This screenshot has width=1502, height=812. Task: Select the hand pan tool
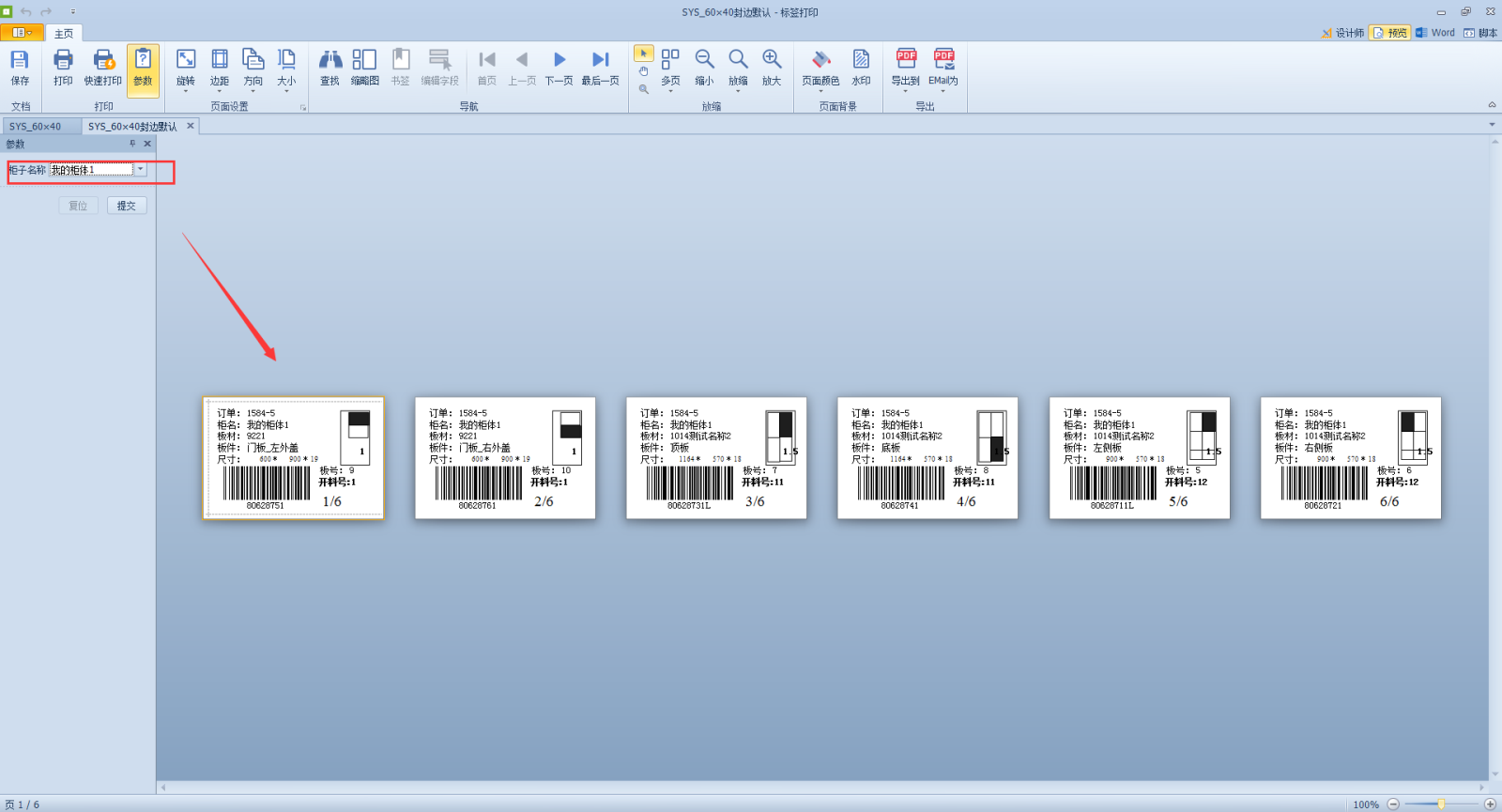coord(644,71)
